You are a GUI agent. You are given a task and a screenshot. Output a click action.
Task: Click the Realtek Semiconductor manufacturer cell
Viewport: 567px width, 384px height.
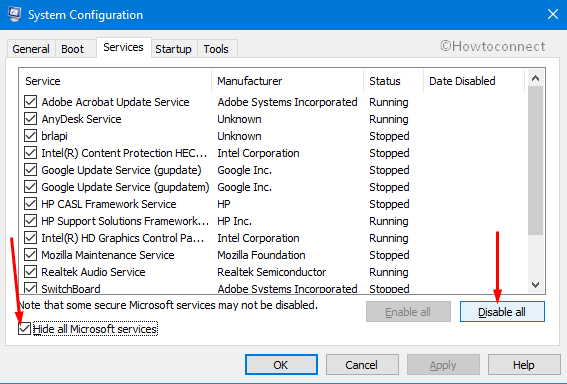click(272, 272)
